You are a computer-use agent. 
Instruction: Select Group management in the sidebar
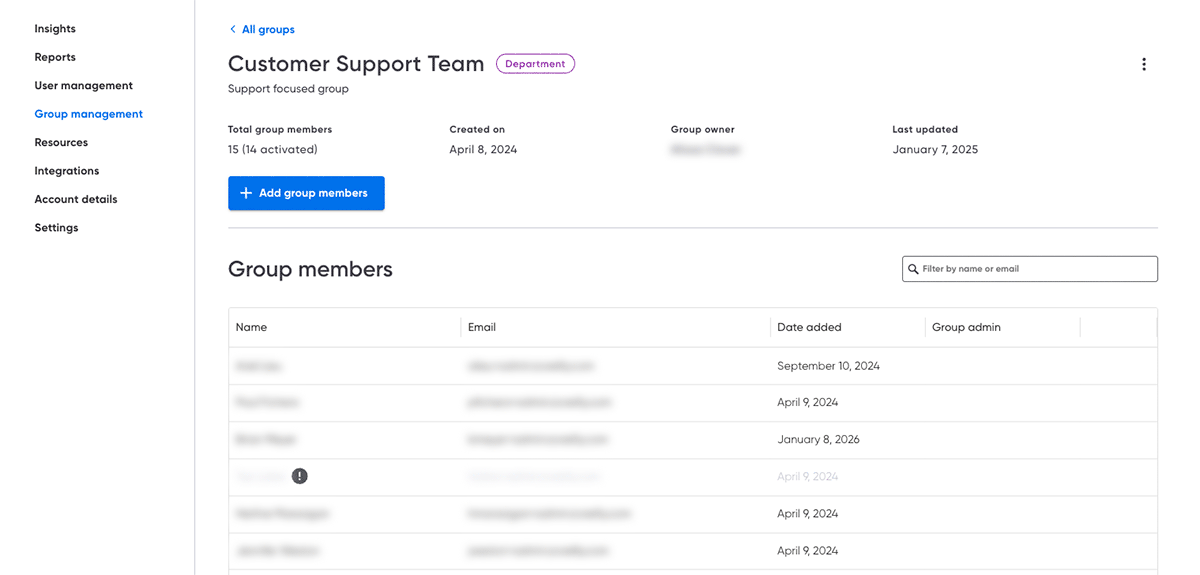pyautogui.click(x=88, y=114)
